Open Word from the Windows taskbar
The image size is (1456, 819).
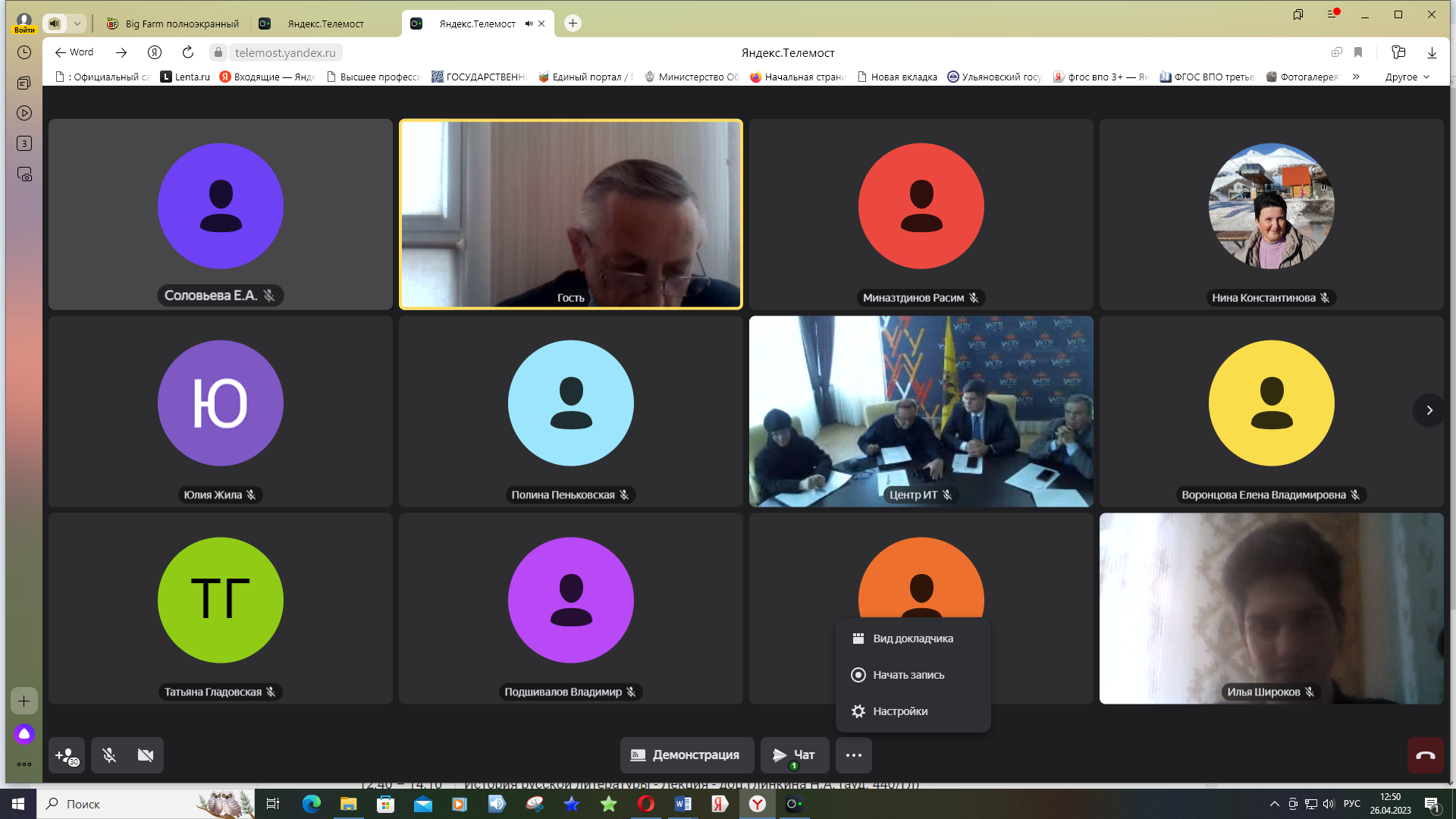tap(682, 804)
